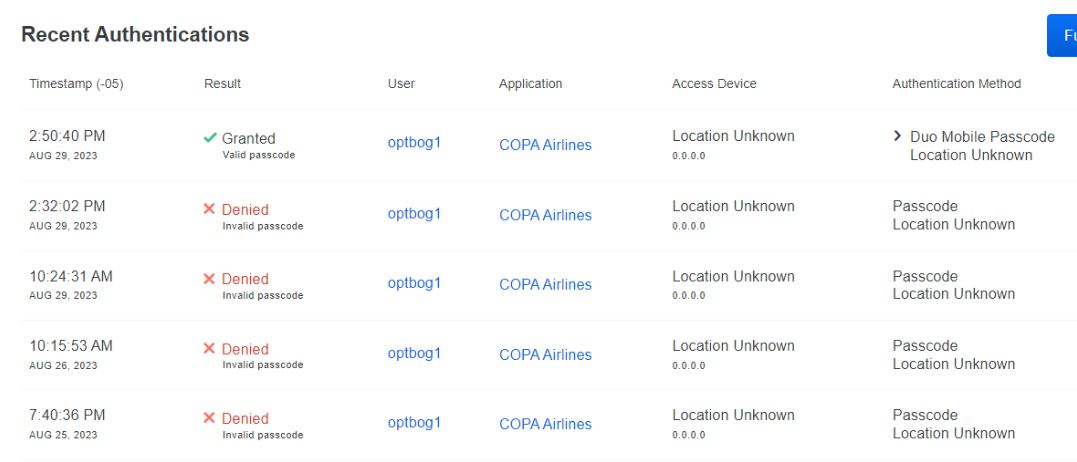Click the blue button at top right
Viewport: 1077px width, 462px height.
coord(1062,36)
